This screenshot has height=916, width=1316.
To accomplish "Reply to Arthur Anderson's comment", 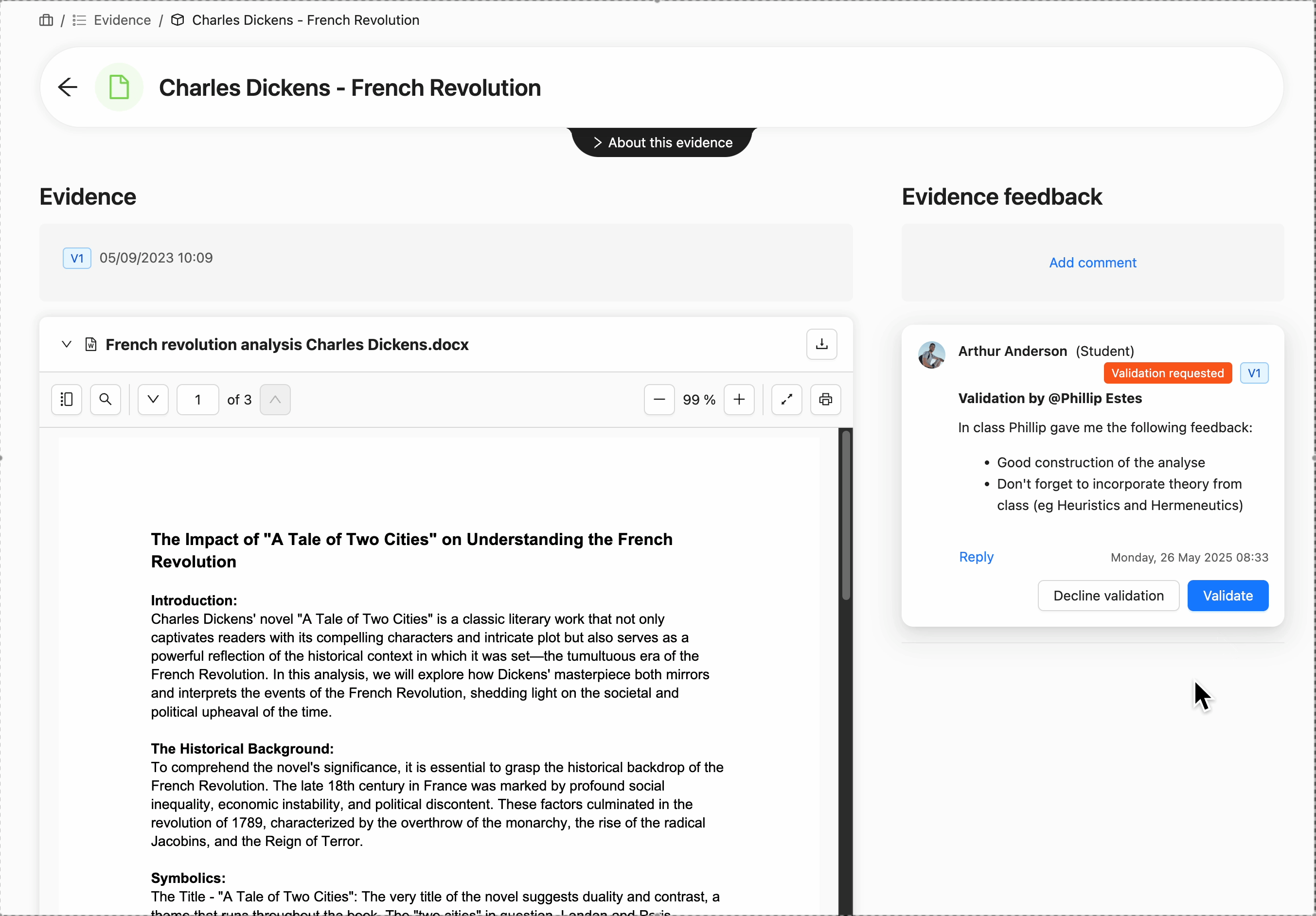I will pyautogui.click(x=976, y=556).
